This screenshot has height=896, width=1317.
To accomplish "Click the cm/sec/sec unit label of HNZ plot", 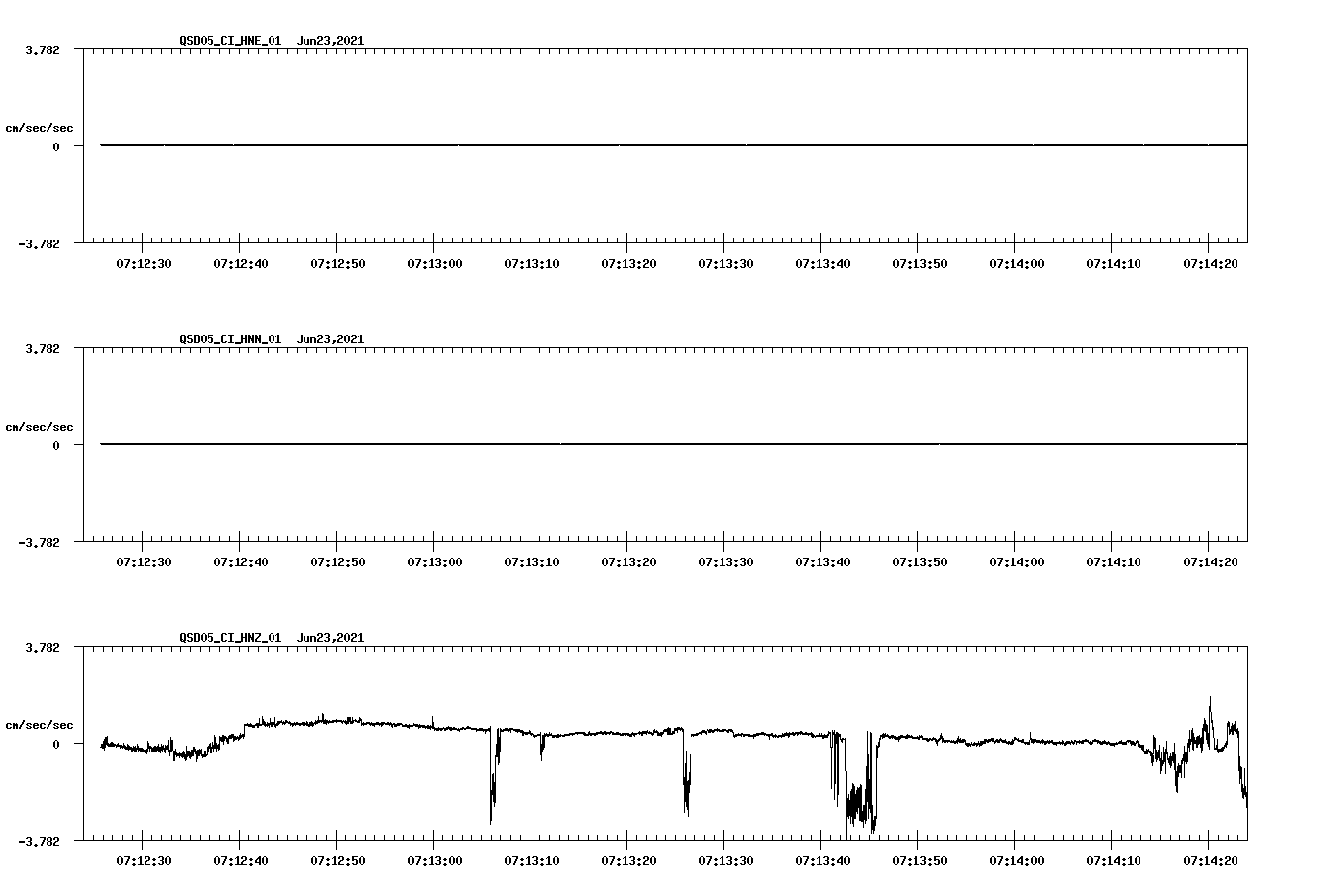I will point(39,725).
